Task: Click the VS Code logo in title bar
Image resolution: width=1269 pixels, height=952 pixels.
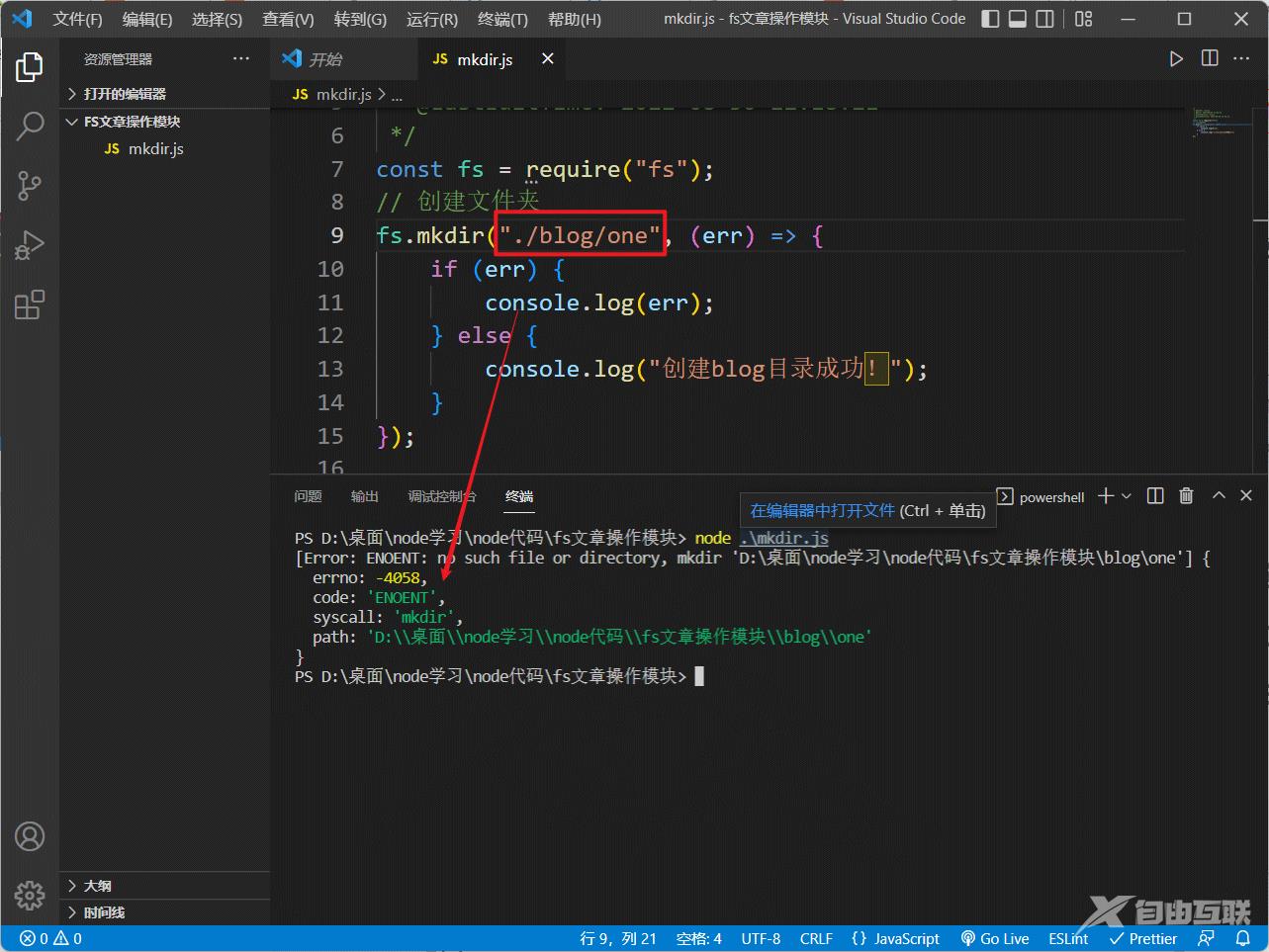Action: pos(22,19)
